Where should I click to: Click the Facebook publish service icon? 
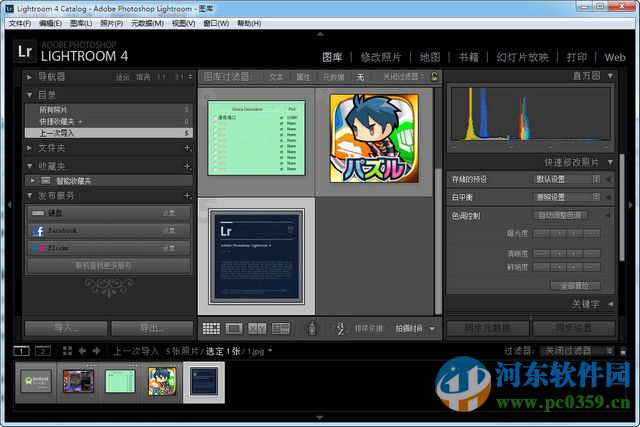click(x=38, y=231)
